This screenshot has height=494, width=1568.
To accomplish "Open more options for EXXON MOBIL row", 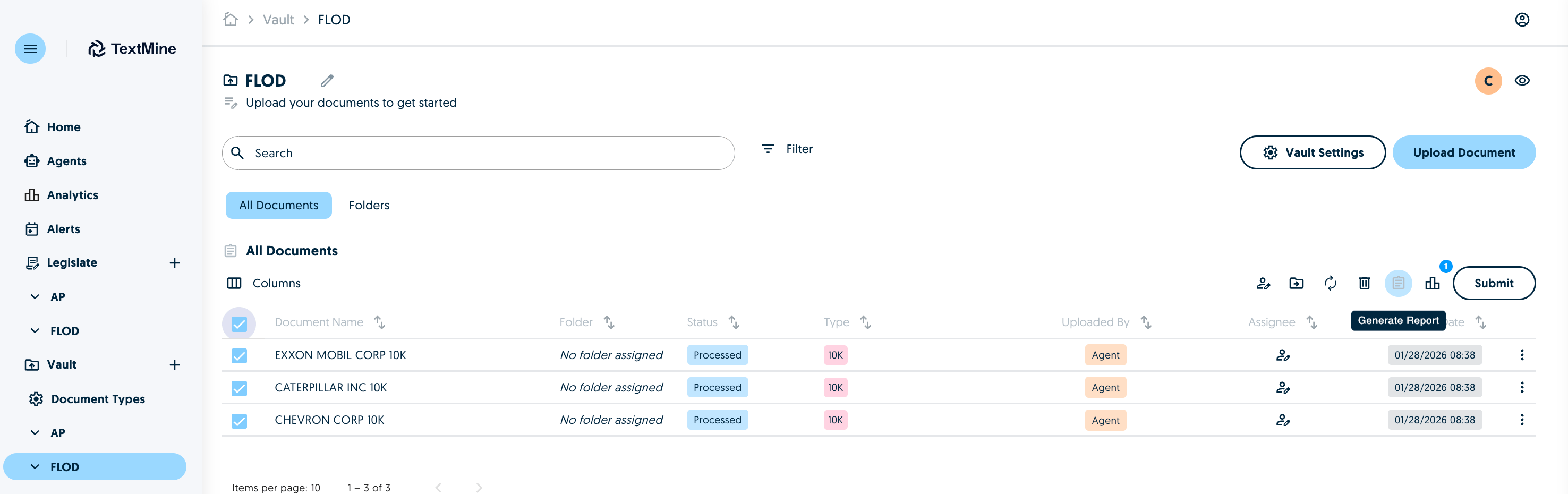I will pos(1522,355).
